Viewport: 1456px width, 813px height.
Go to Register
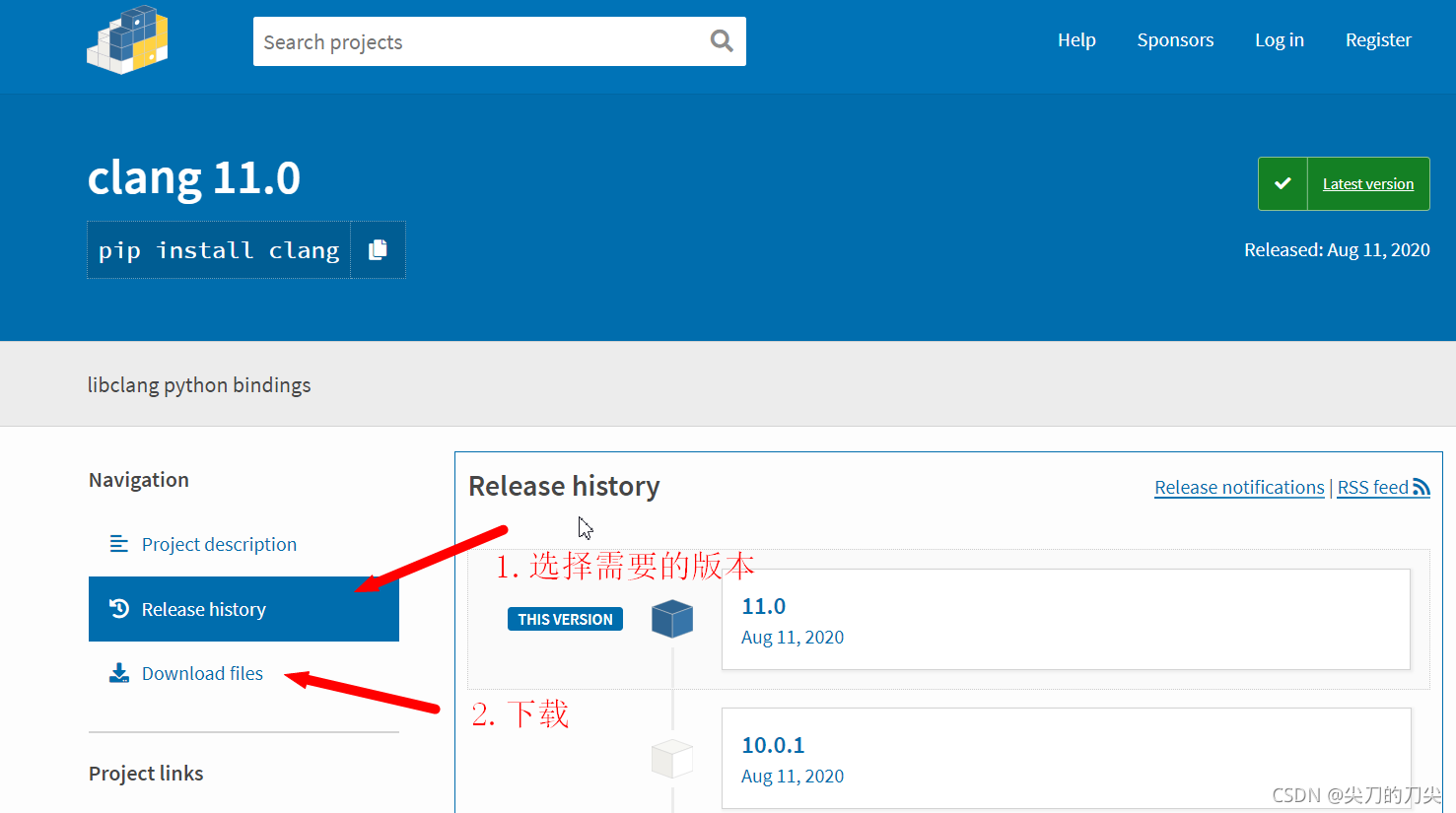[x=1378, y=40]
